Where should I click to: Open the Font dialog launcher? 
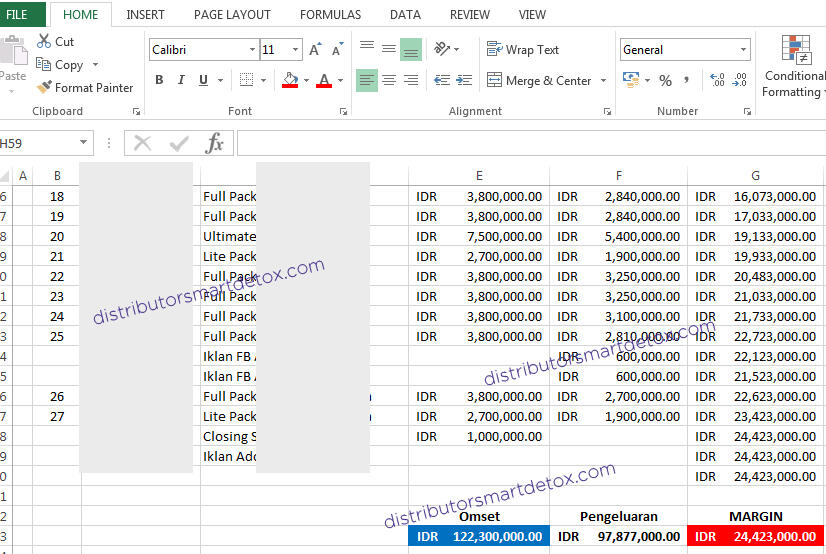pos(343,111)
